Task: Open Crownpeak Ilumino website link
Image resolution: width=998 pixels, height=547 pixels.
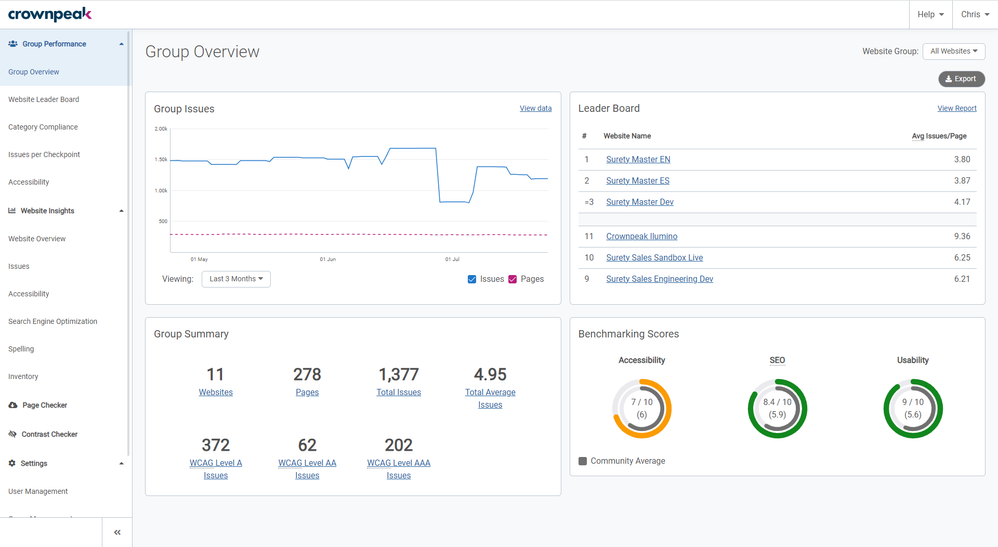Action: [642, 236]
